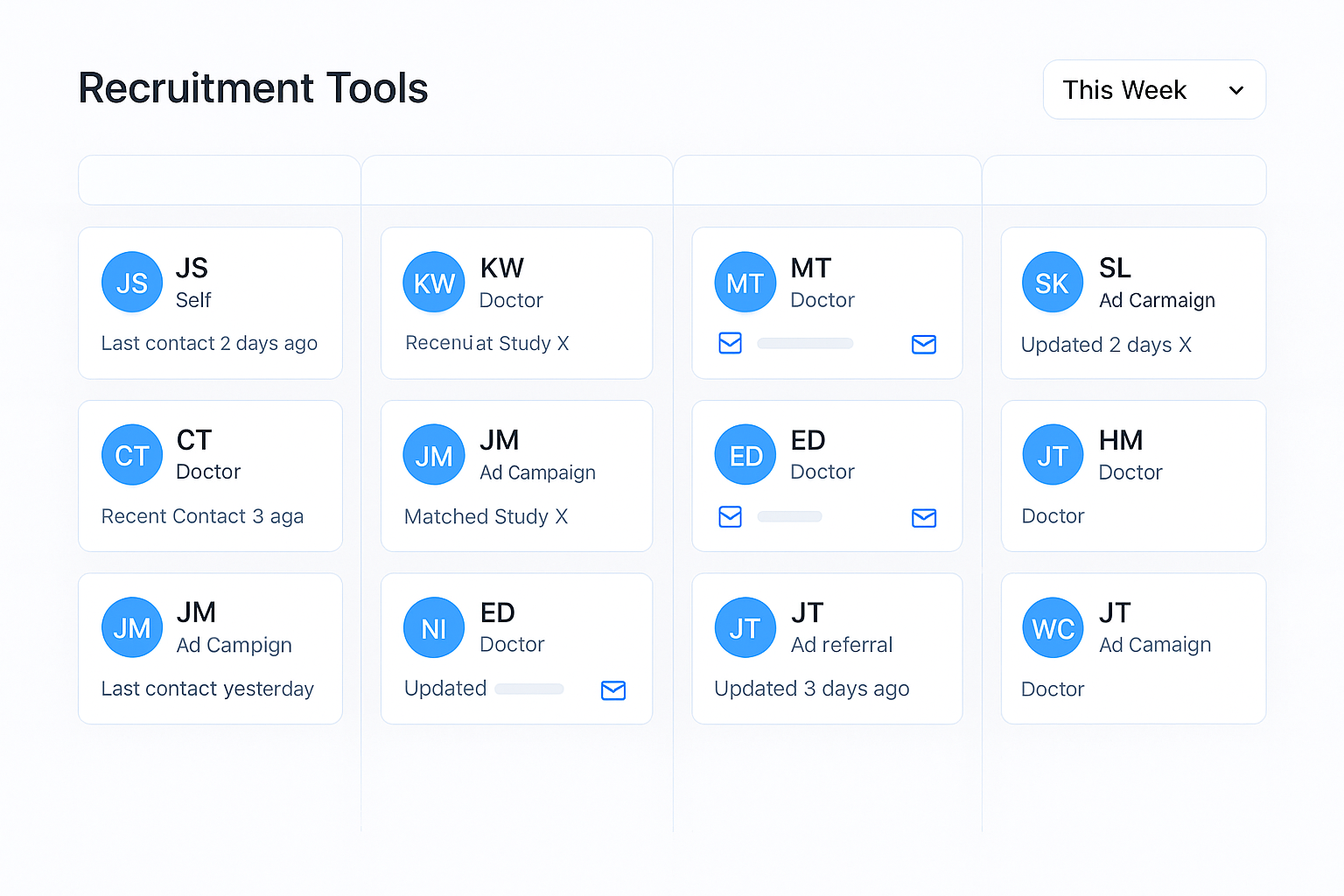Click the Recruitment Tools page title
The width and height of the screenshot is (1344, 896).
253,88
